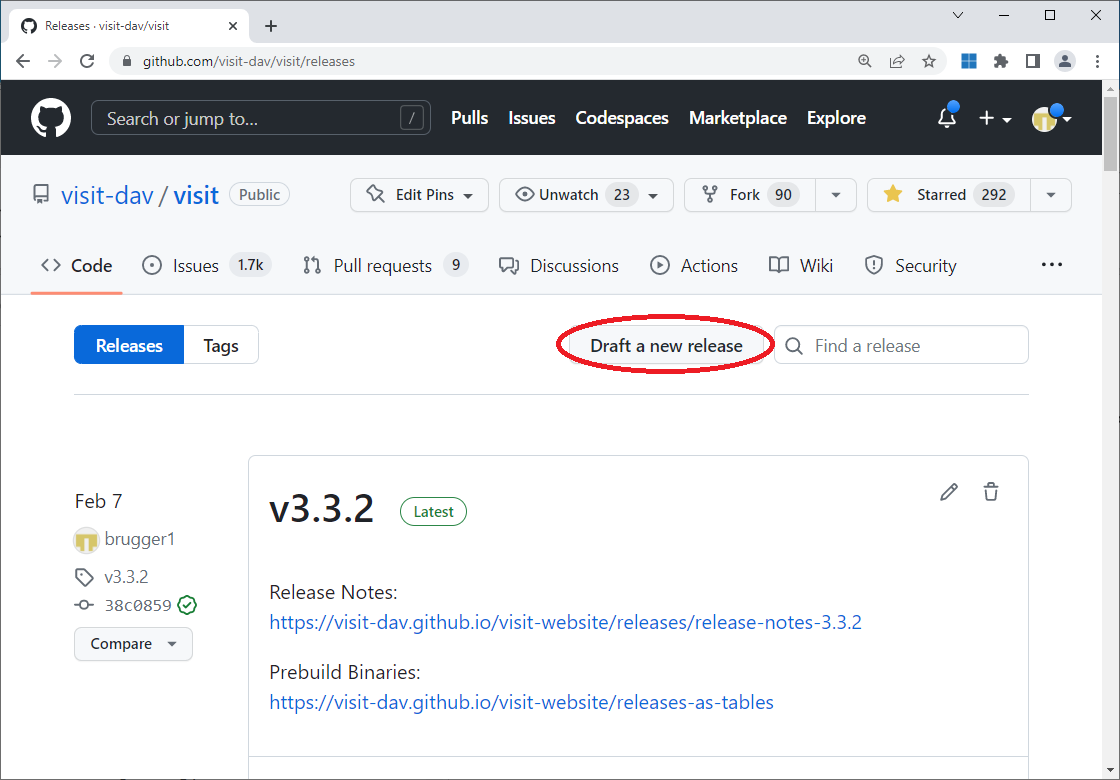
Task: Open the release-notes-3.3.2 URL
Action: point(566,622)
